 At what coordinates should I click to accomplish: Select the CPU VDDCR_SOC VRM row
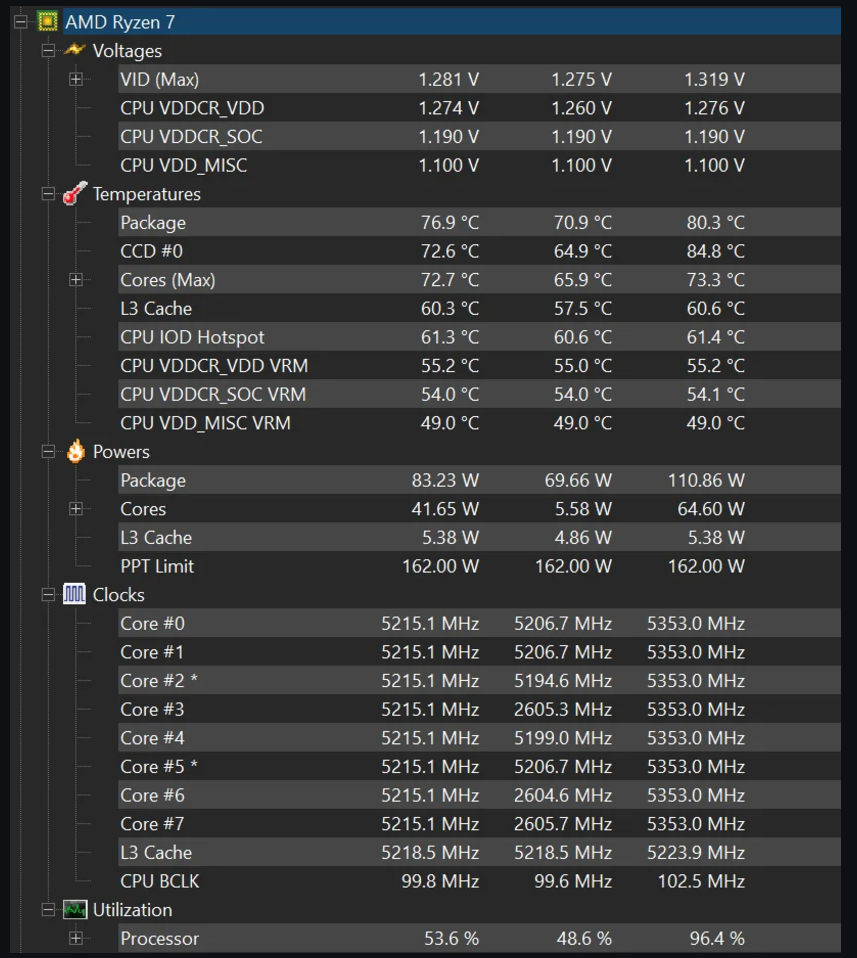coord(479,394)
